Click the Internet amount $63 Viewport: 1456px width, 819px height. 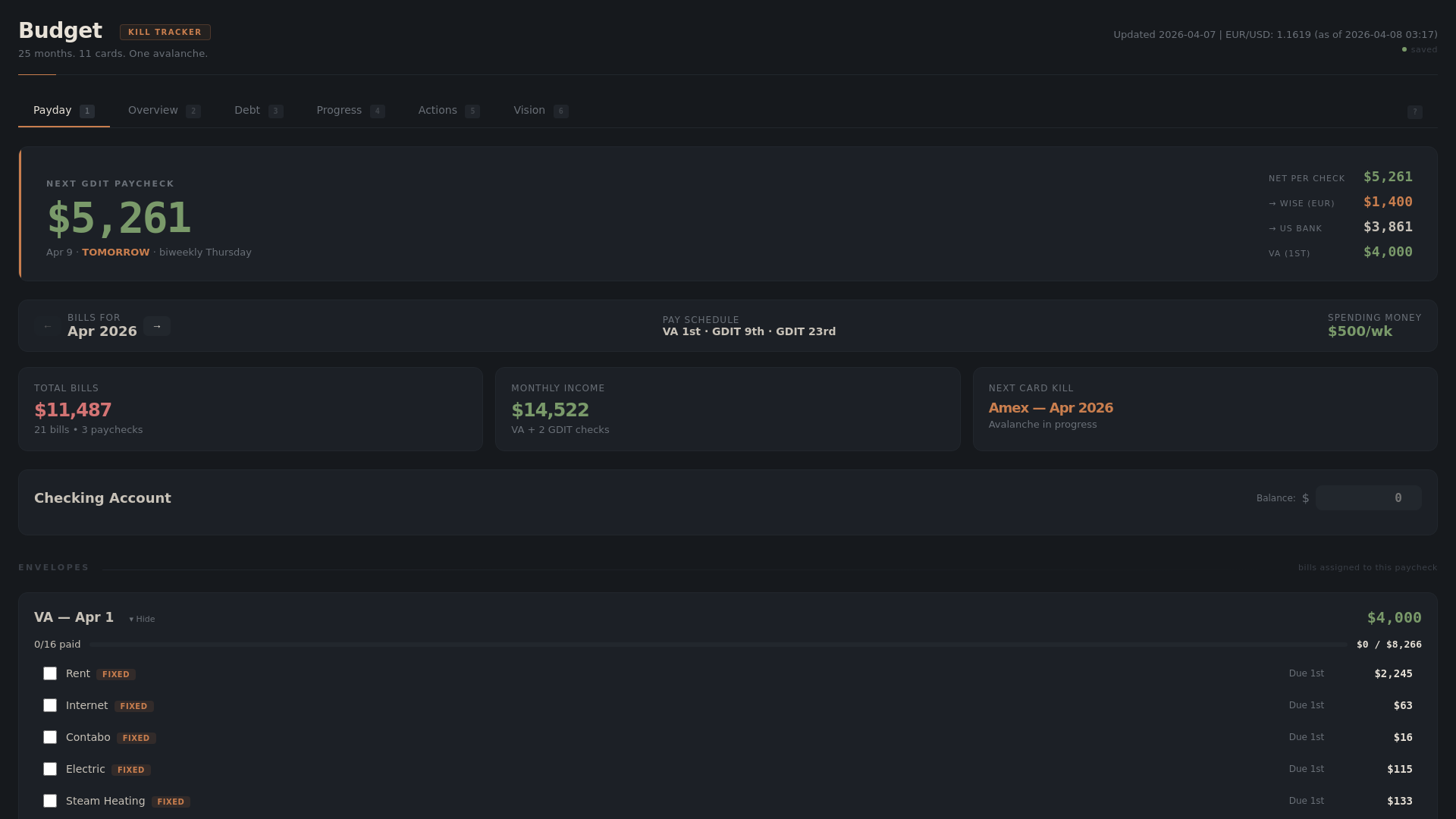point(1403,705)
